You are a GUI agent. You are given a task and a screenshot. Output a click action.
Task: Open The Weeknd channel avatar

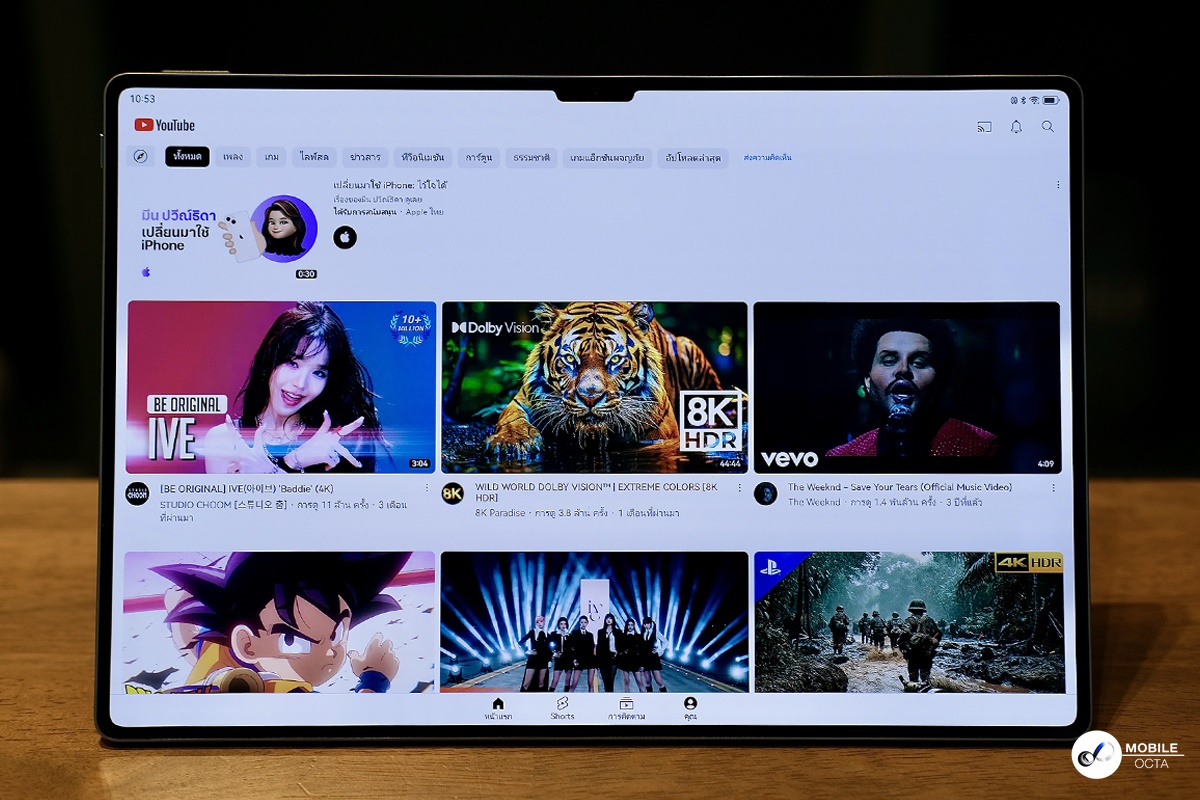pos(766,493)
